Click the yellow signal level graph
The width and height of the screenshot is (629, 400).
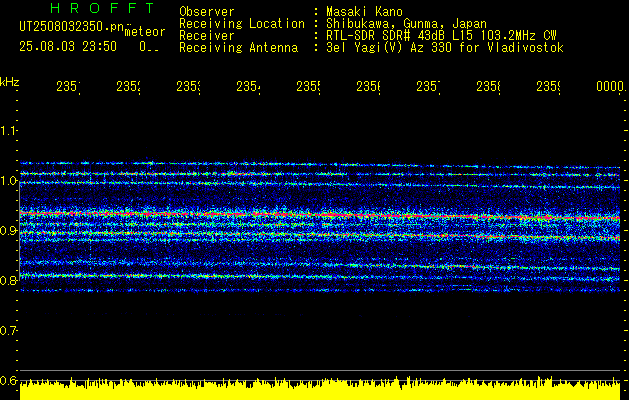[320, 389]
